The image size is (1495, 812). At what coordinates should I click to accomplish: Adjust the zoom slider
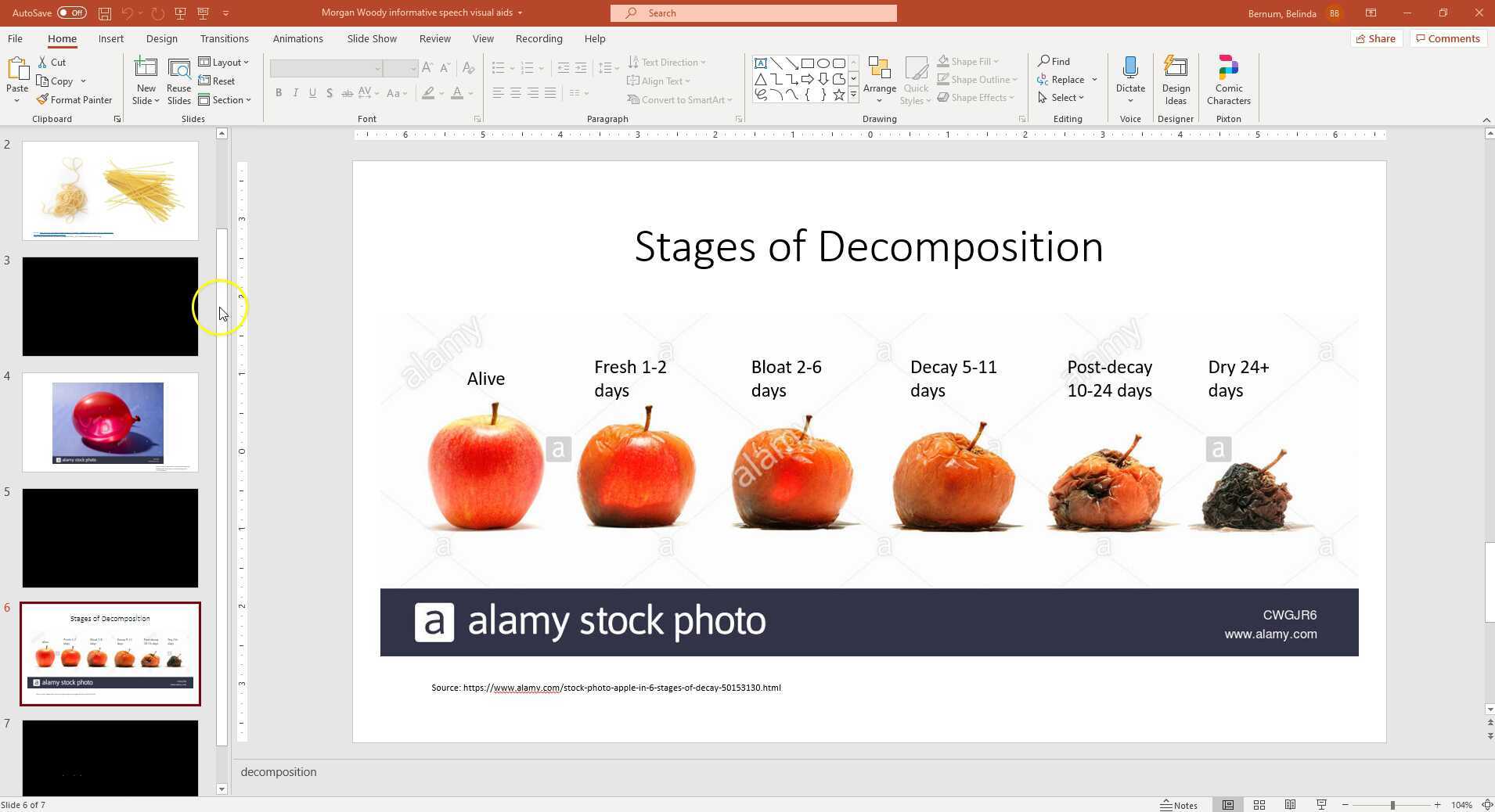point(1392,804)
